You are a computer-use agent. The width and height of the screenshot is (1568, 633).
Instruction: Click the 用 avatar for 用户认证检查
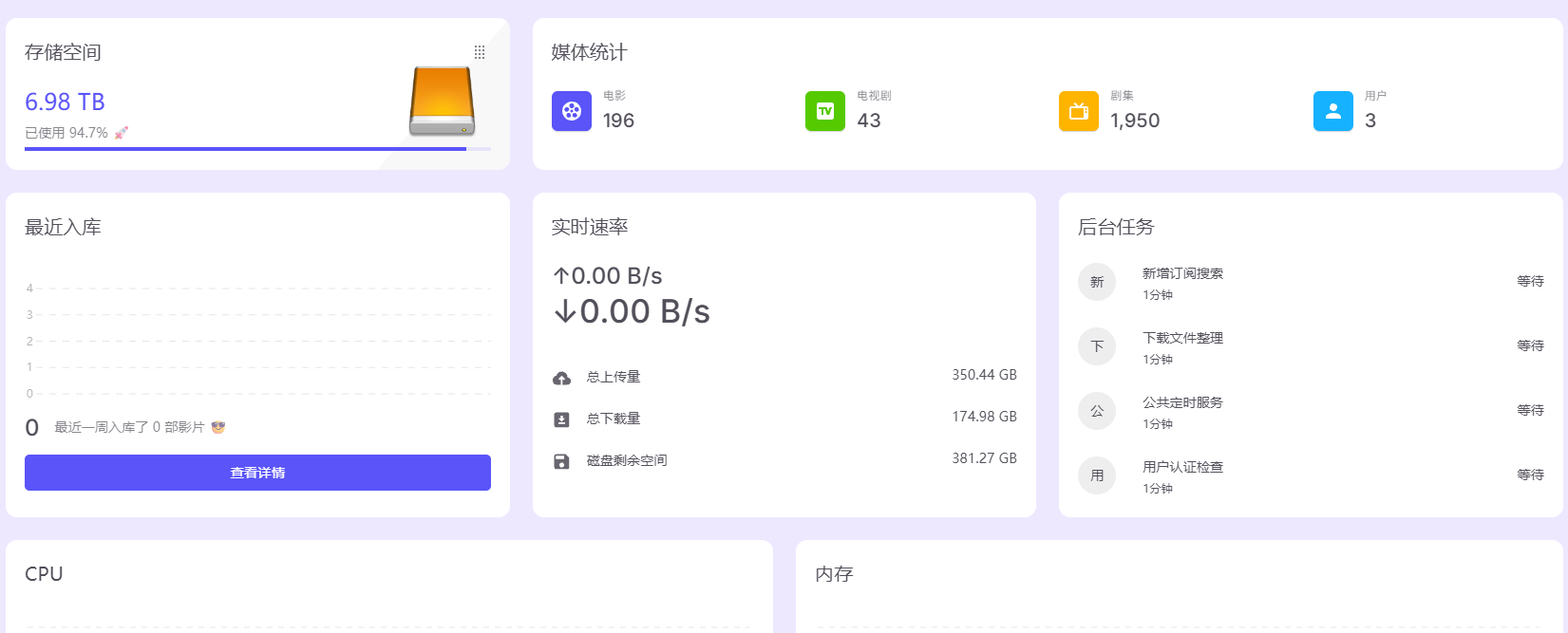tap(1097, 475)
